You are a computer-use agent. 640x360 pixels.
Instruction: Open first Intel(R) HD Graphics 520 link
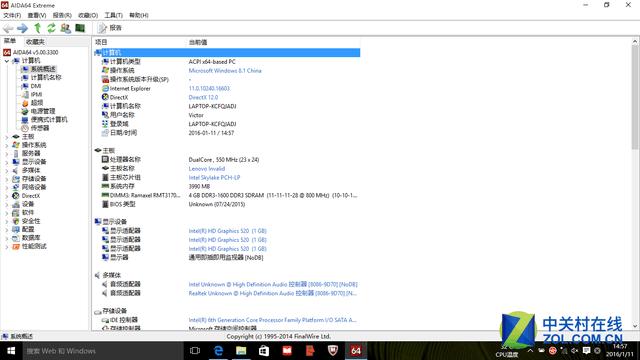[x=227, y=231]
